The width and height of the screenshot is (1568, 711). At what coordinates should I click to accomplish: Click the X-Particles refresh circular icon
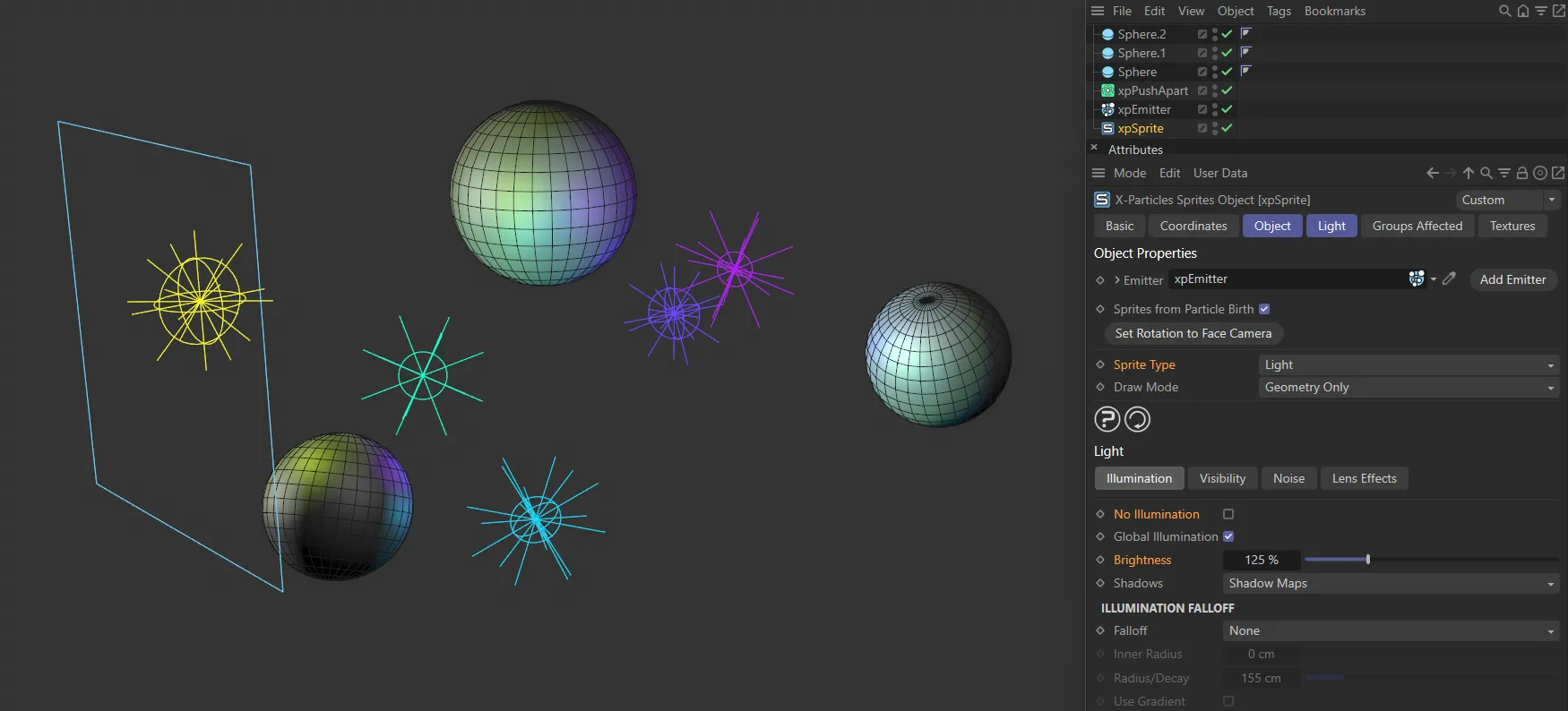coord(1137,419)
